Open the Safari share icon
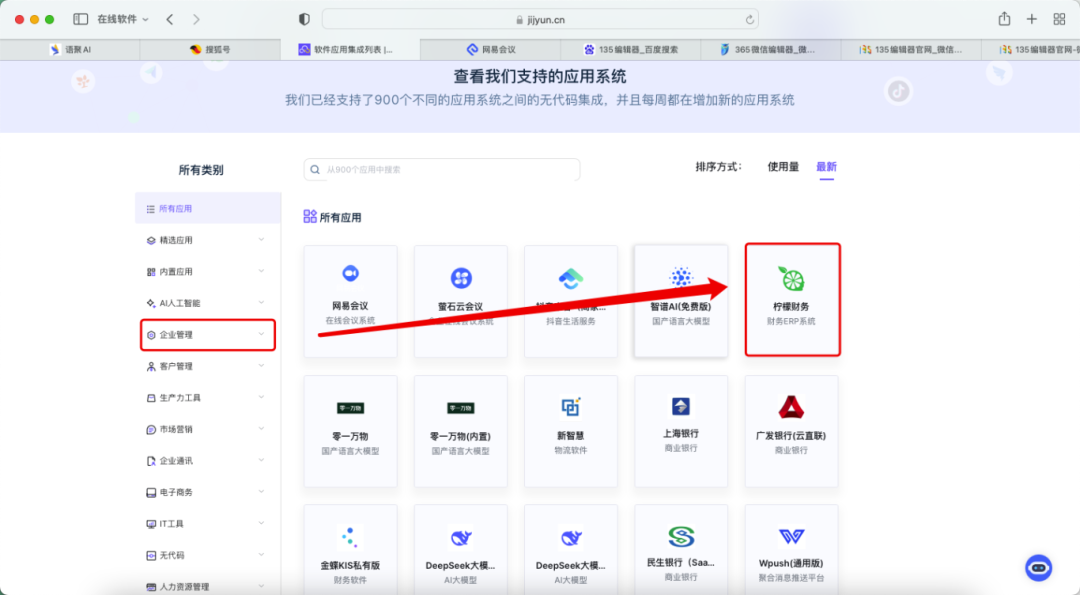 point(1004,19)
